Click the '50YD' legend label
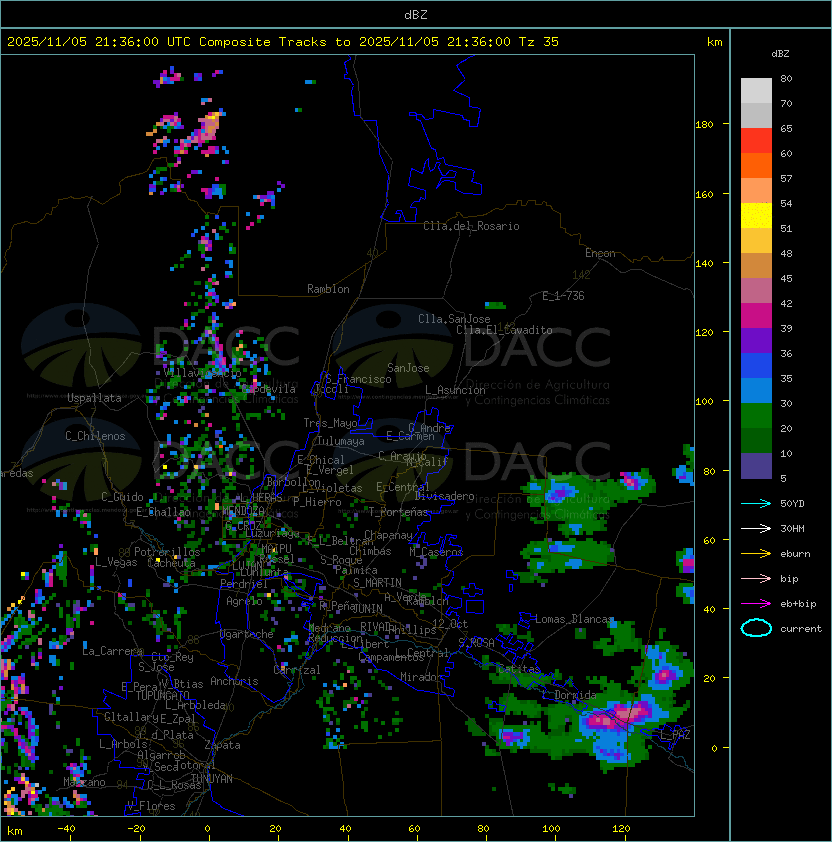The height and width of the screenshot is (842, 832). (792, 503)
